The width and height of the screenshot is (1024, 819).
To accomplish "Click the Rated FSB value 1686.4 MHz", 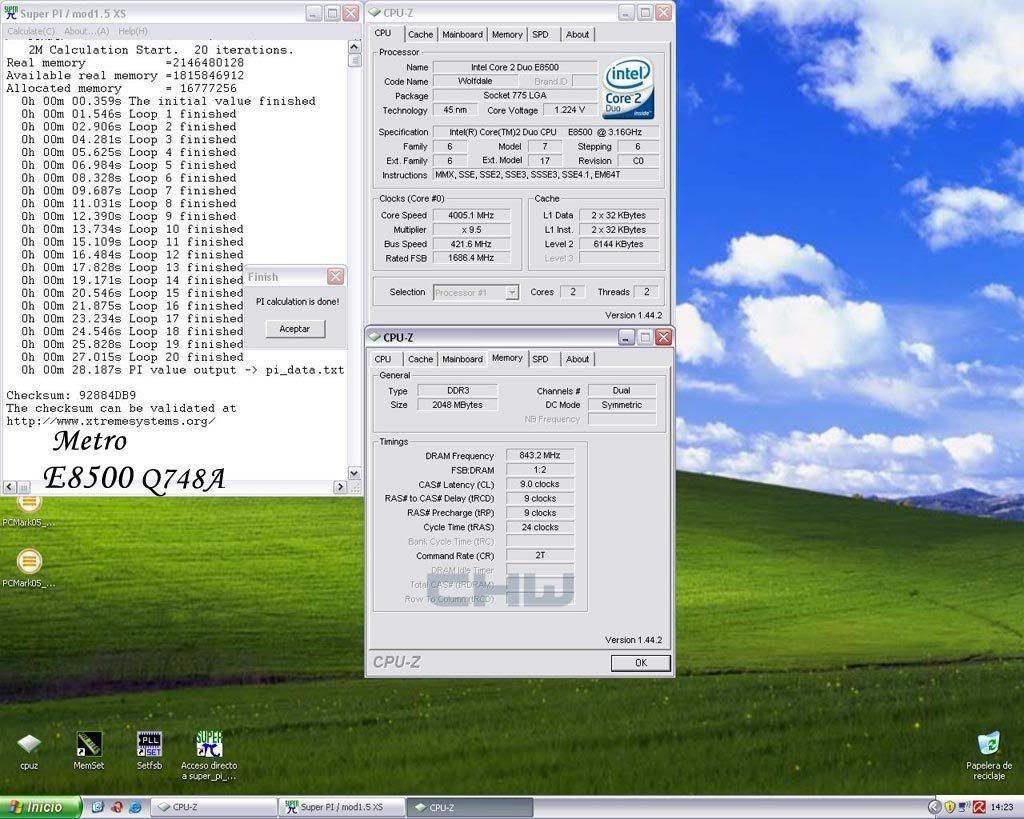I will (472, 258).
